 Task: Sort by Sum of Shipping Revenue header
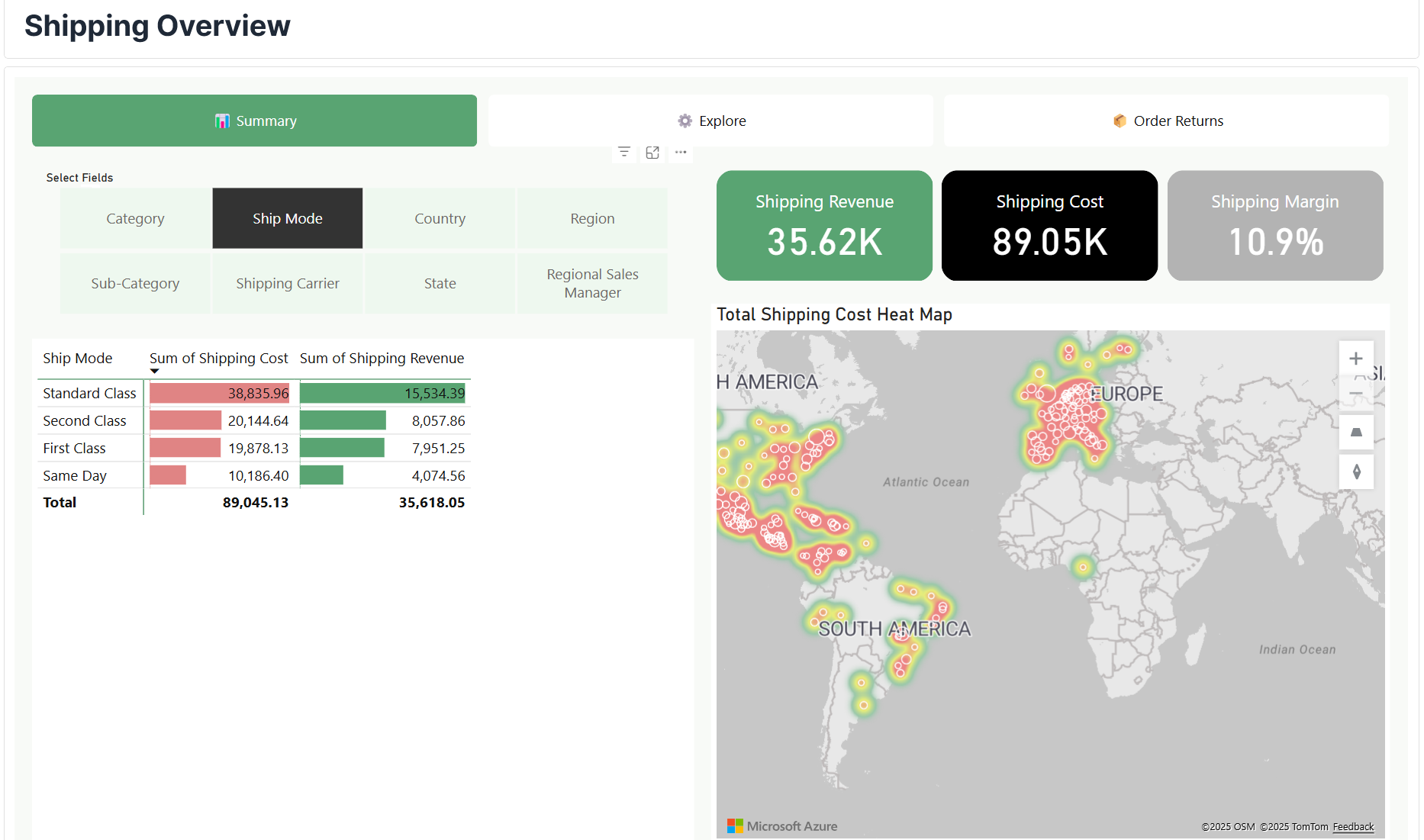[382, 358]
